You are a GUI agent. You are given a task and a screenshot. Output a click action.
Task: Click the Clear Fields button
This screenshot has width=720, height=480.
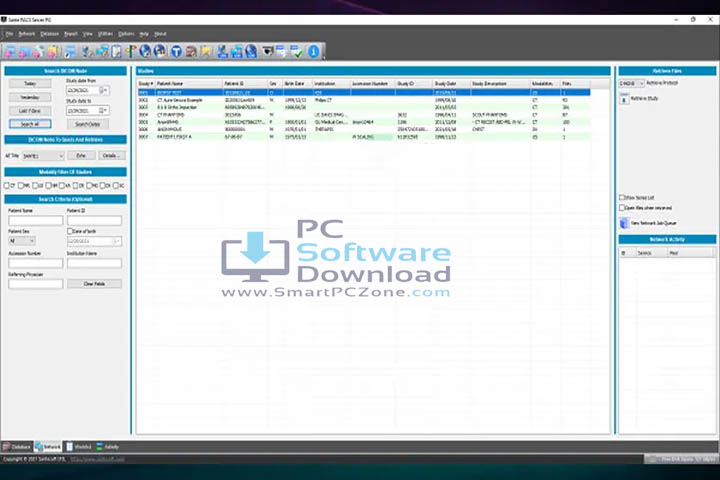pyautogui.click(x=95, y=284)
